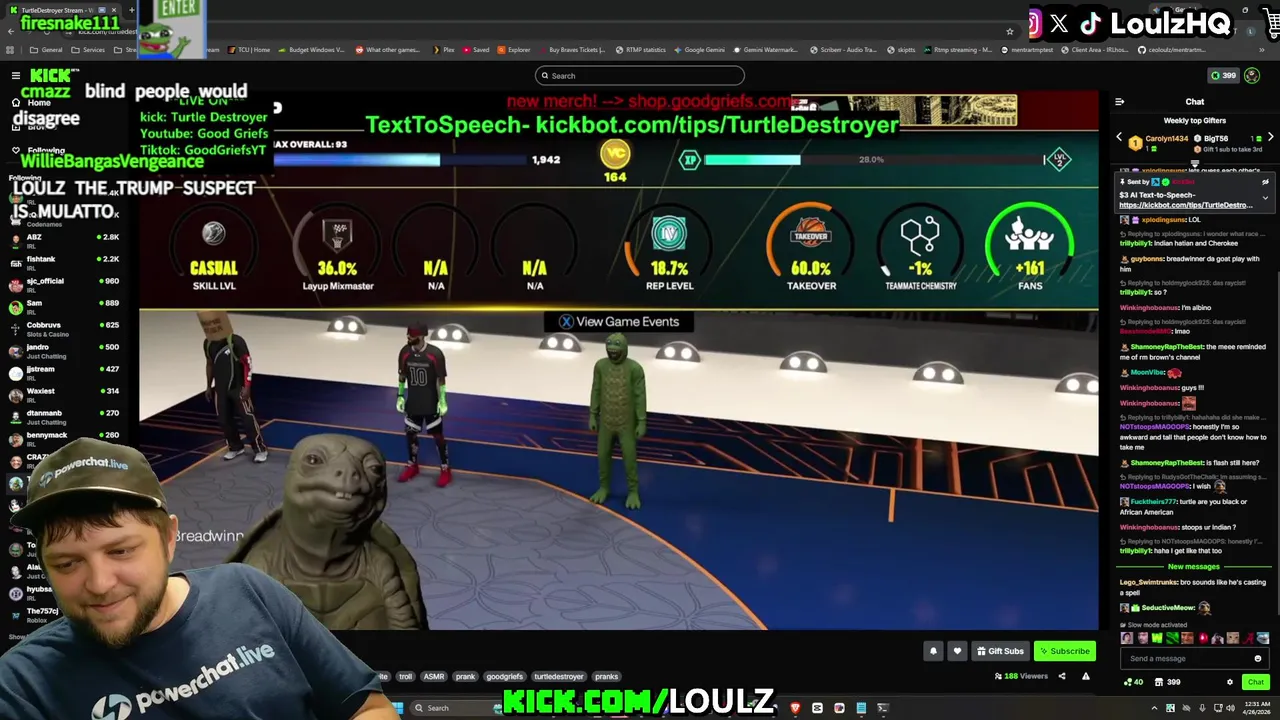Viewport: 1280px width, 720px height.
Task: Click the Kick logo to go home
Action: click(53, 76)
